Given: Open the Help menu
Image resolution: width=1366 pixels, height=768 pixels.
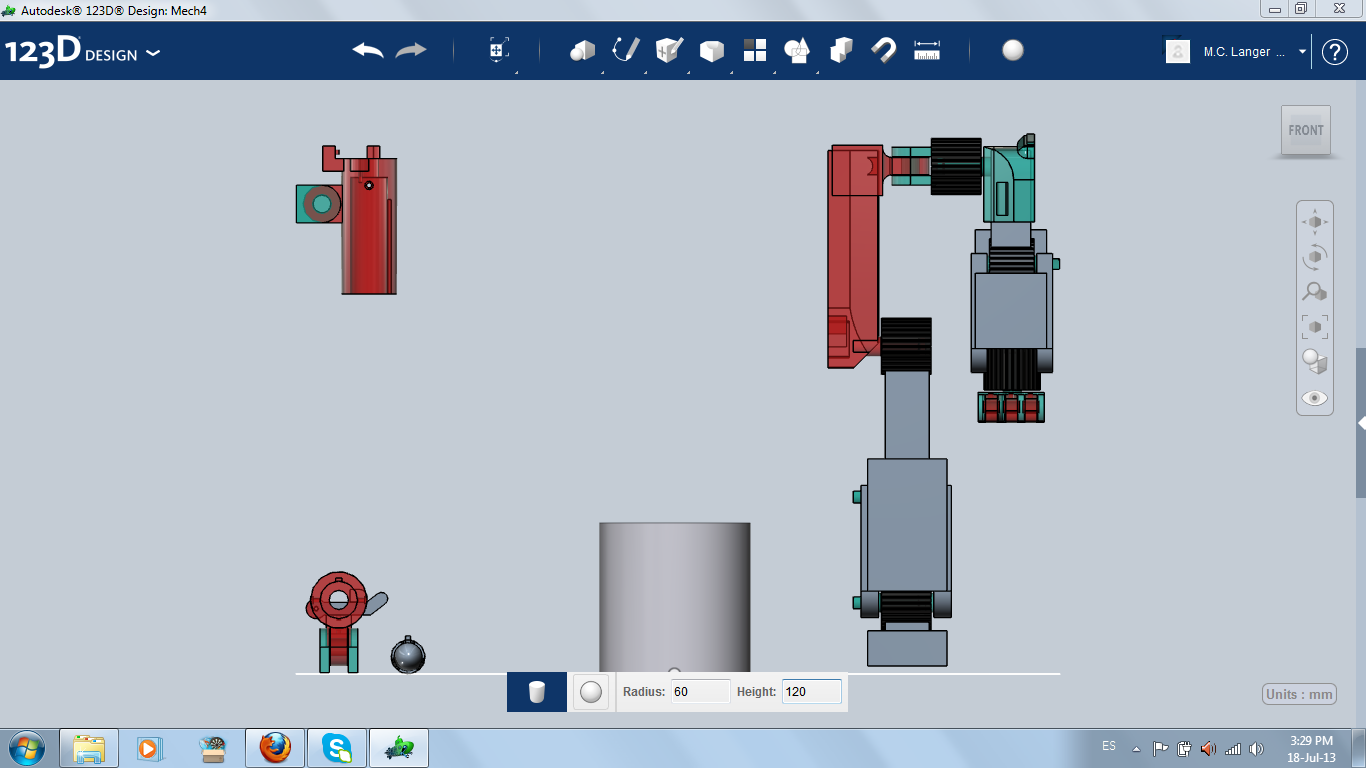Looking at the screenshot, I should (x=1335, y=52).
